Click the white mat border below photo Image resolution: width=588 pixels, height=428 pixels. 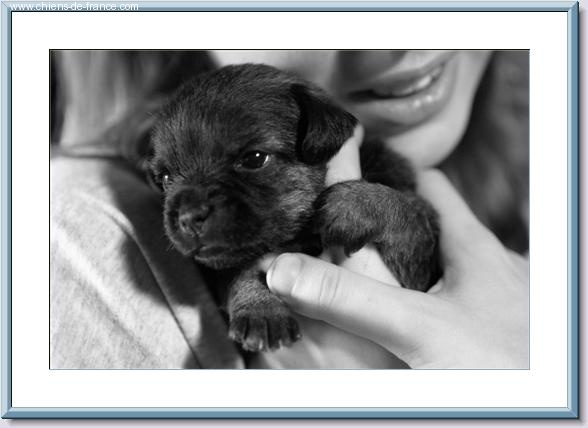point(290,388)
